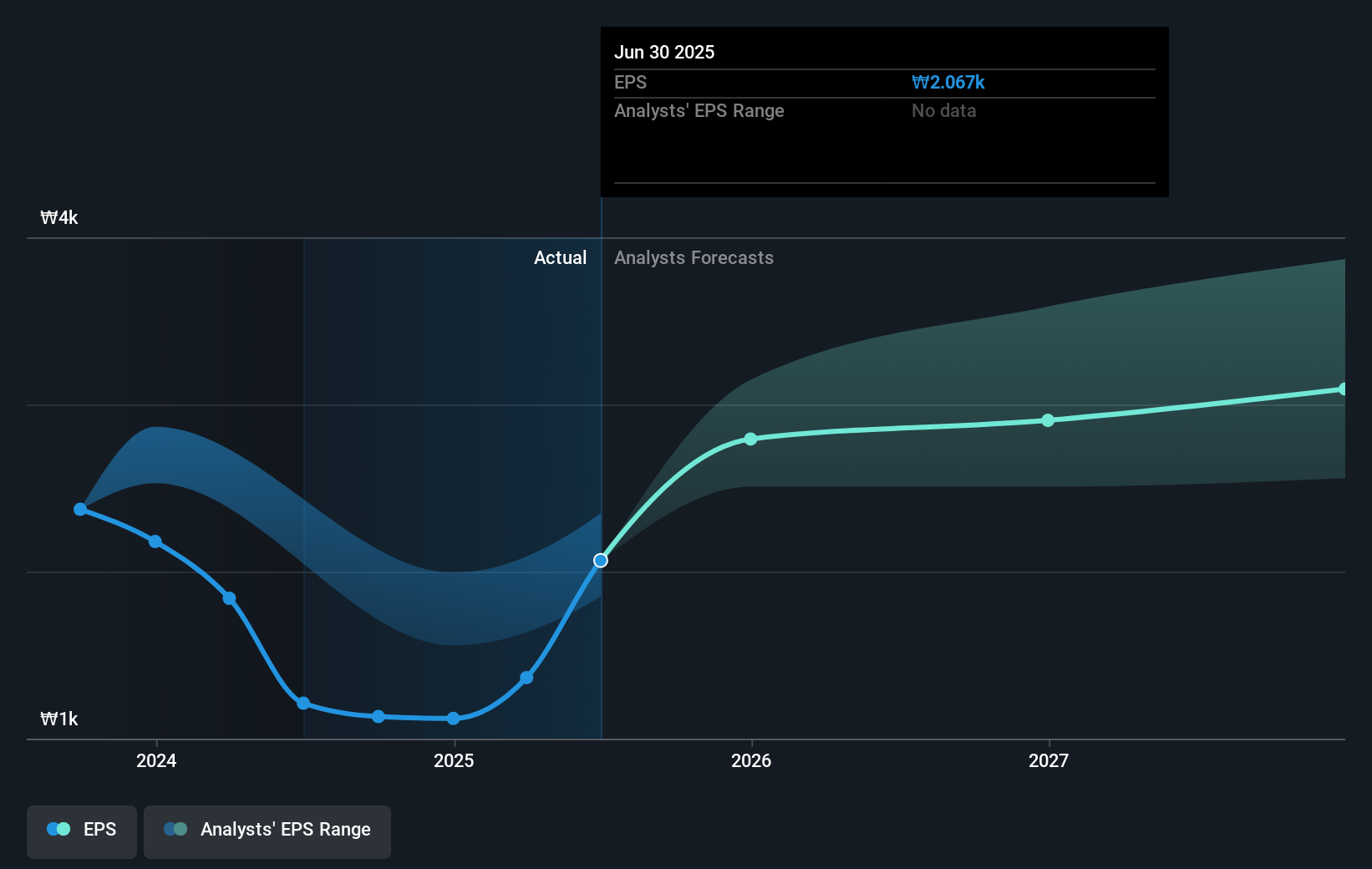
Task: Click the final forecast arrow at chart edge
Action: pyautogui.click(x=1341, y=387)
